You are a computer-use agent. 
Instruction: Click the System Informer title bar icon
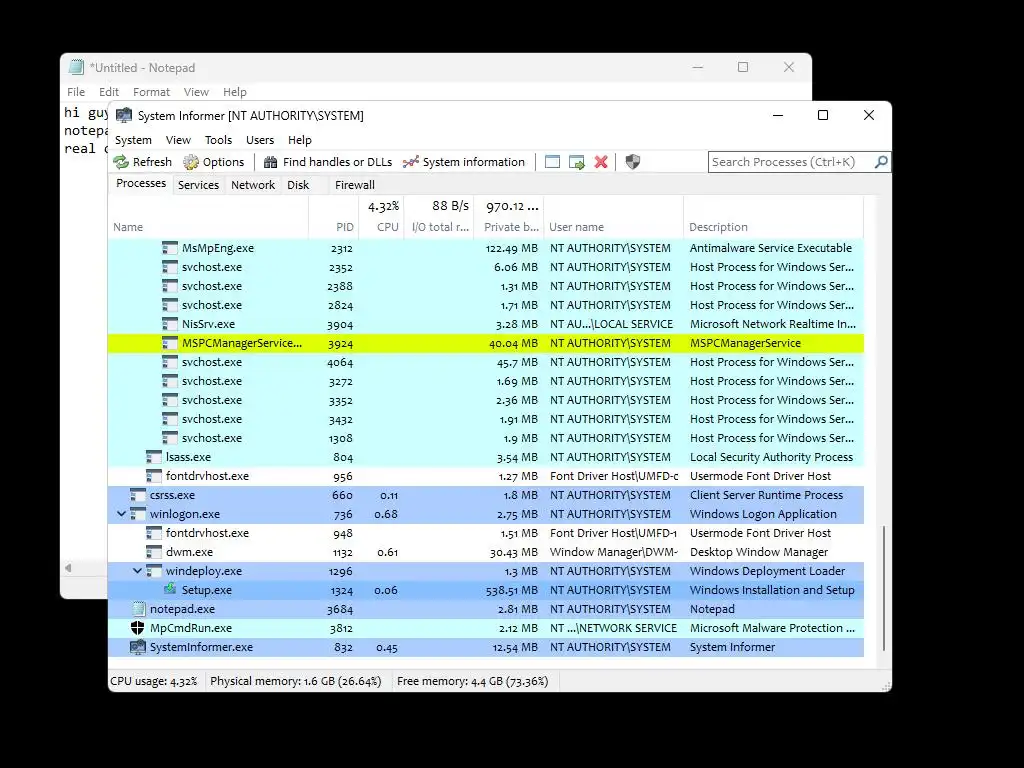123,116
